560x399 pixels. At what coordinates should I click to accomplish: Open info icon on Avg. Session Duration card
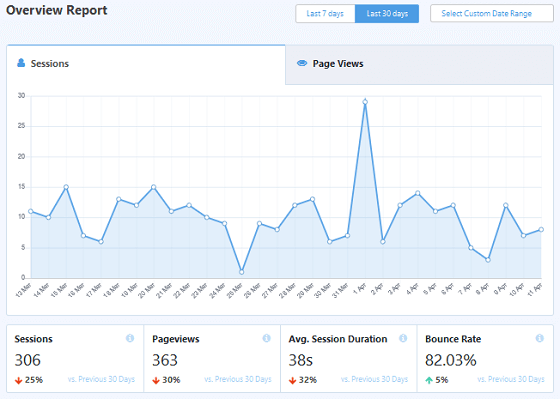coord(403,338)
